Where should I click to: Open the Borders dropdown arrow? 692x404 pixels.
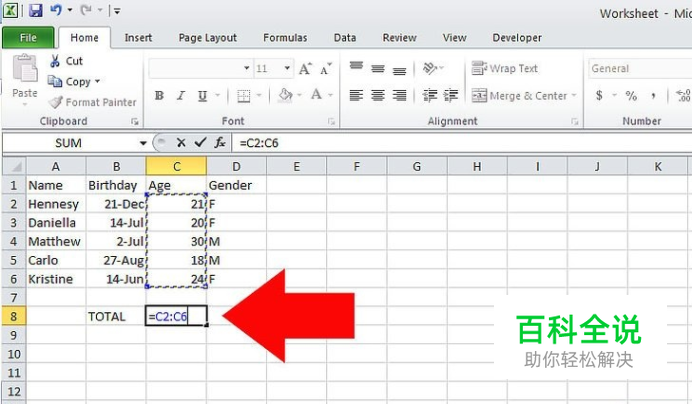click(259, 95)
